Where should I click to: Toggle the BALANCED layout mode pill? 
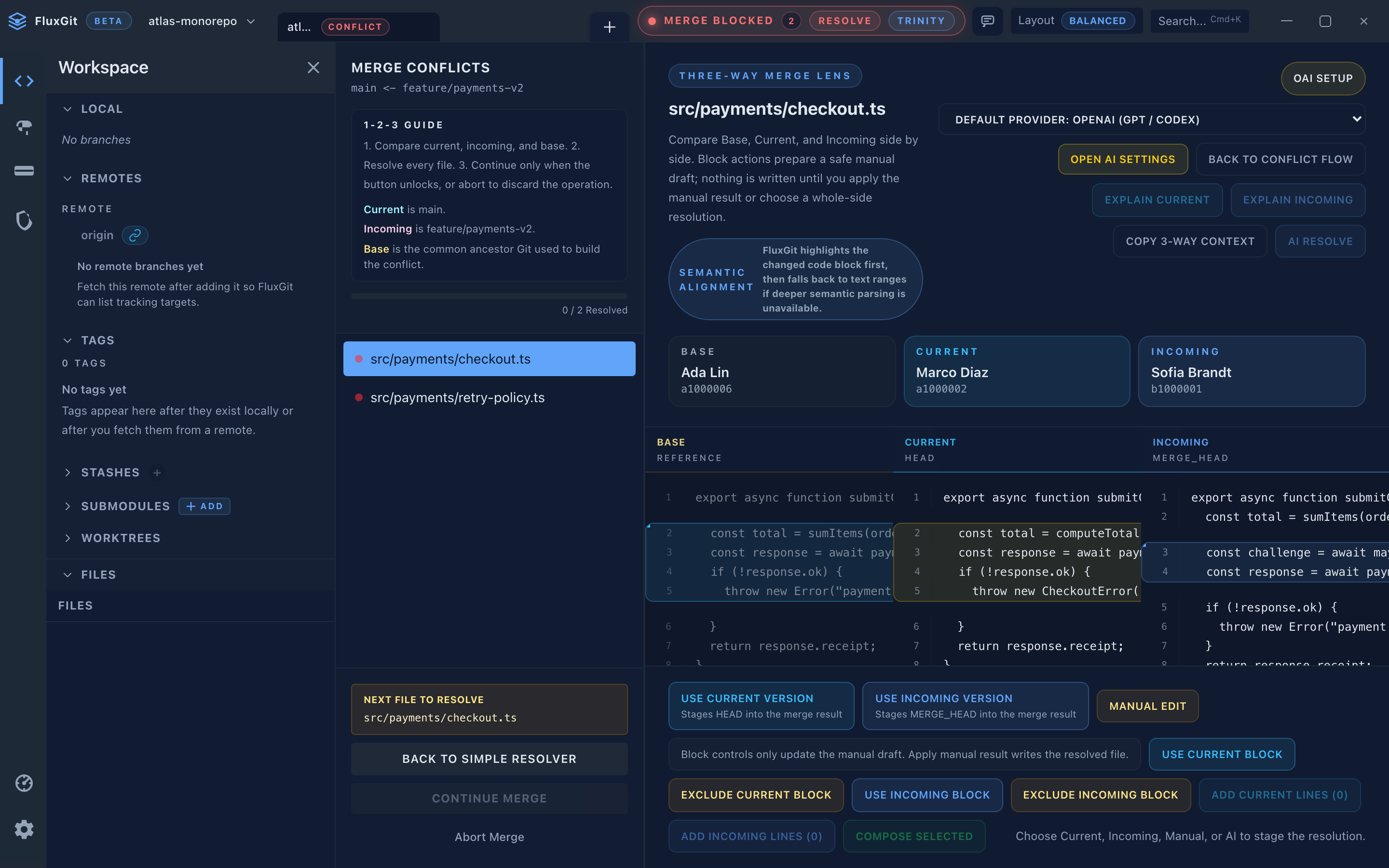(1097, 21)
